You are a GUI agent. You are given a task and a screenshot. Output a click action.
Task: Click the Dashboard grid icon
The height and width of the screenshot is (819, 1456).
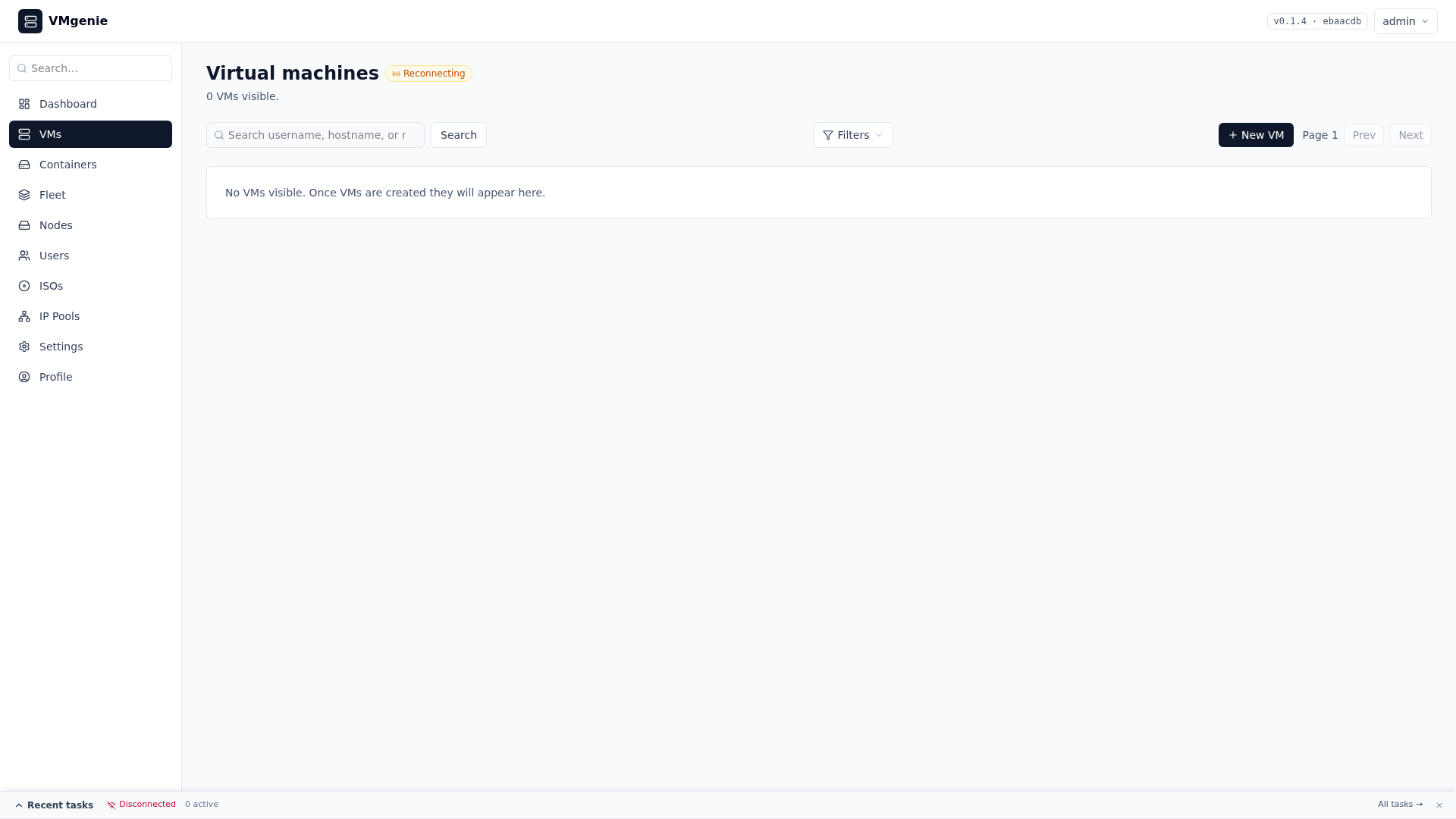pos(24,104)
